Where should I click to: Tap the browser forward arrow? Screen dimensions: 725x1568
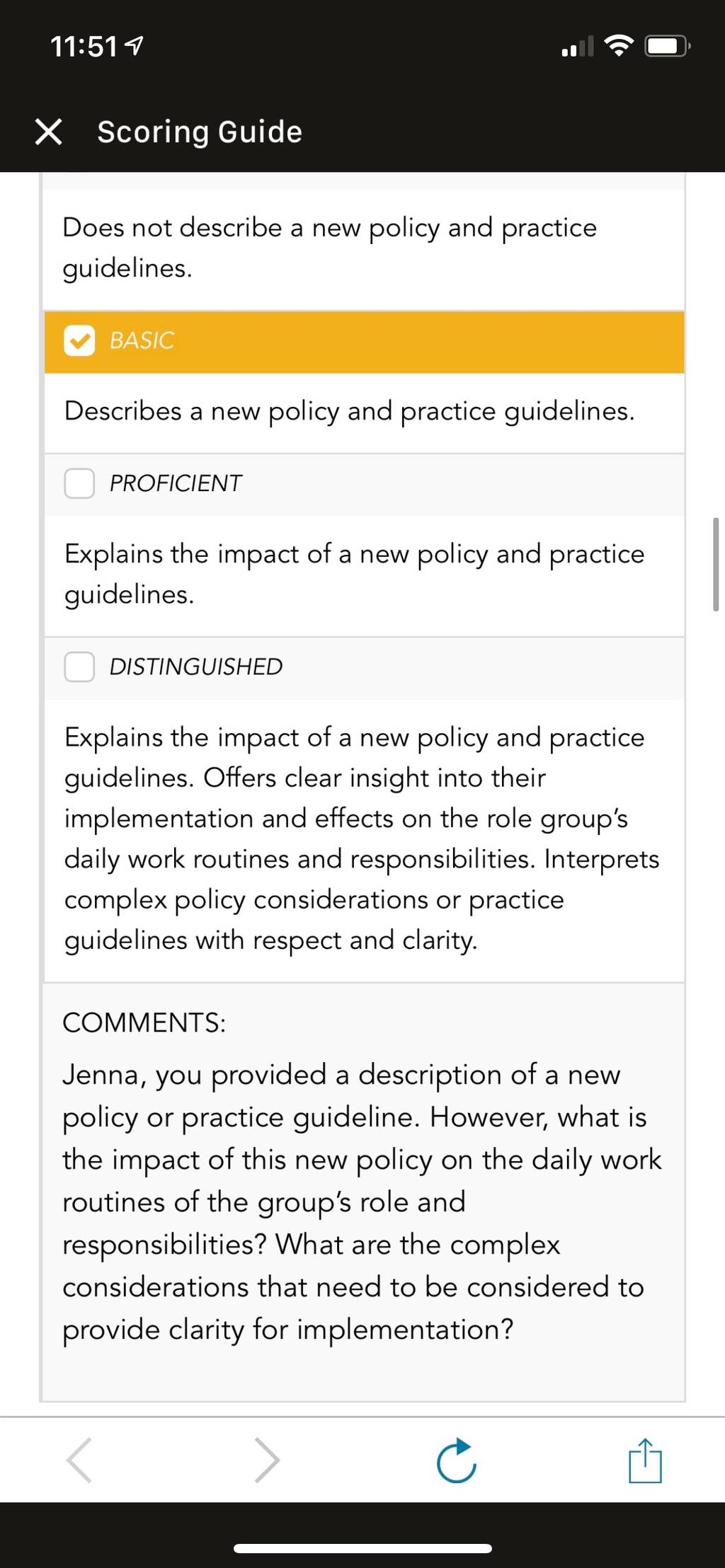(267, 1460)
